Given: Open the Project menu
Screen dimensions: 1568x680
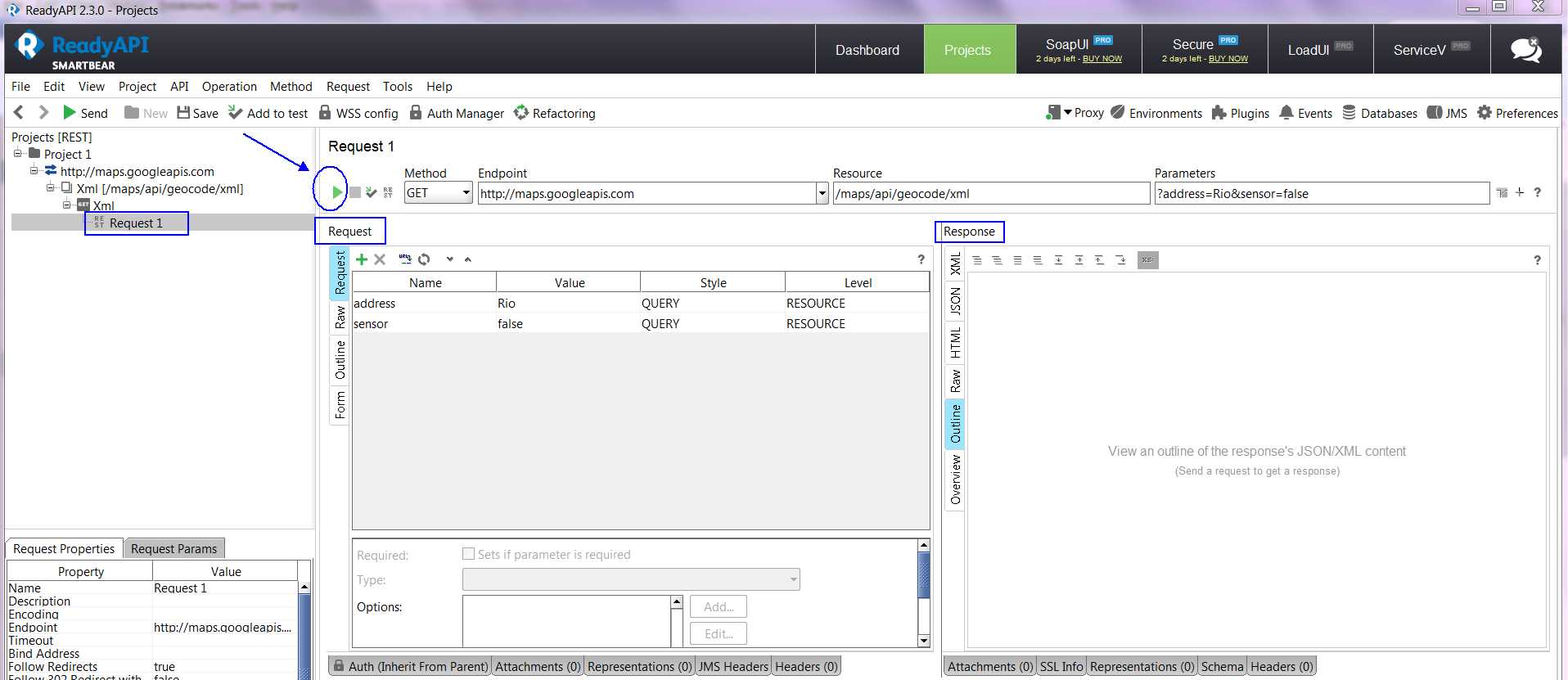Looking at the screenshot, I should click(x=137, y=86).
